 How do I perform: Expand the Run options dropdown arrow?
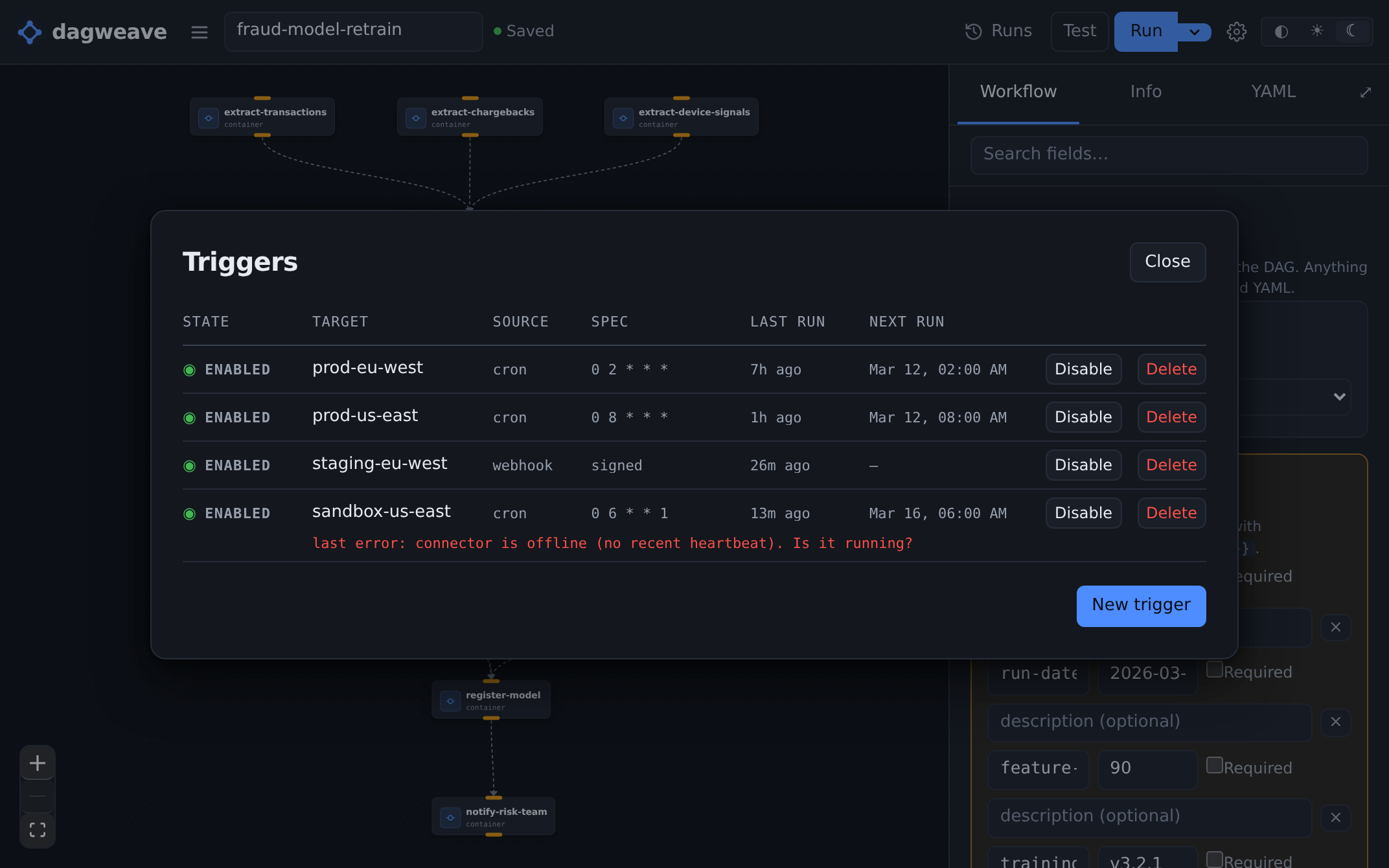(1195, 32)
